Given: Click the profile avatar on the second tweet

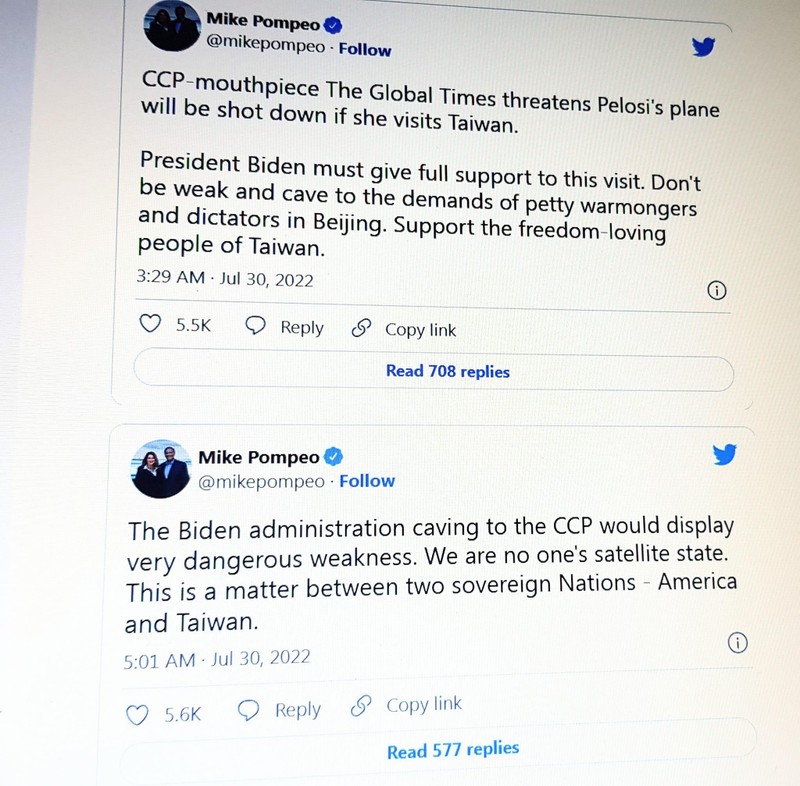Looking at the screenshot, I should click(160, 468).
